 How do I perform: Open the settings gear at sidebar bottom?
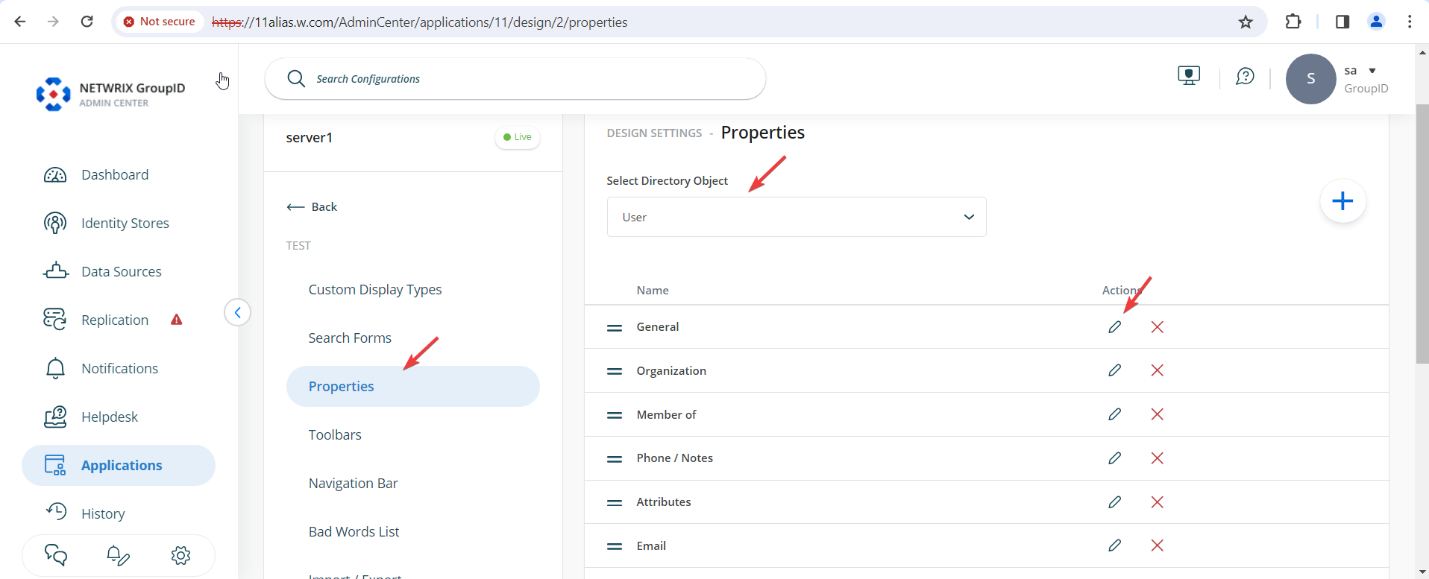pyautogui.click(x=180, y=555)
